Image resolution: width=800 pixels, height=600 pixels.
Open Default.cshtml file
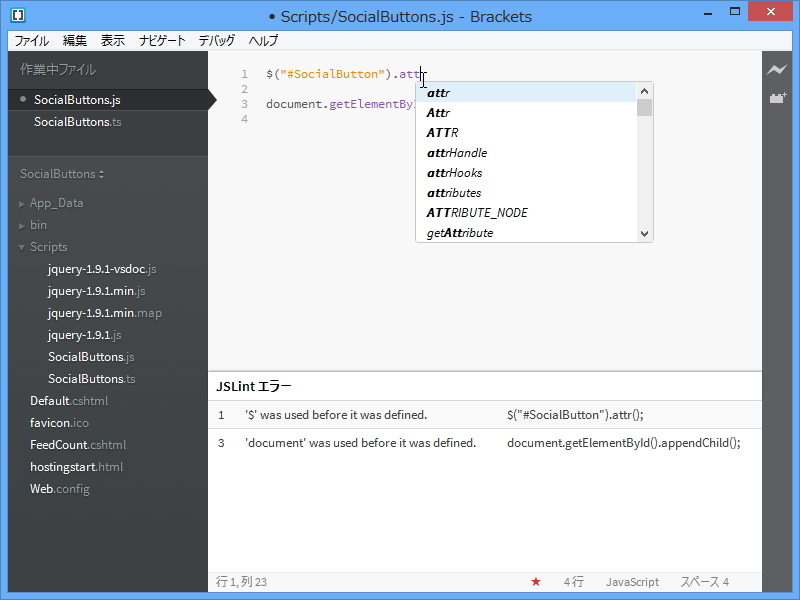[69, 401]
